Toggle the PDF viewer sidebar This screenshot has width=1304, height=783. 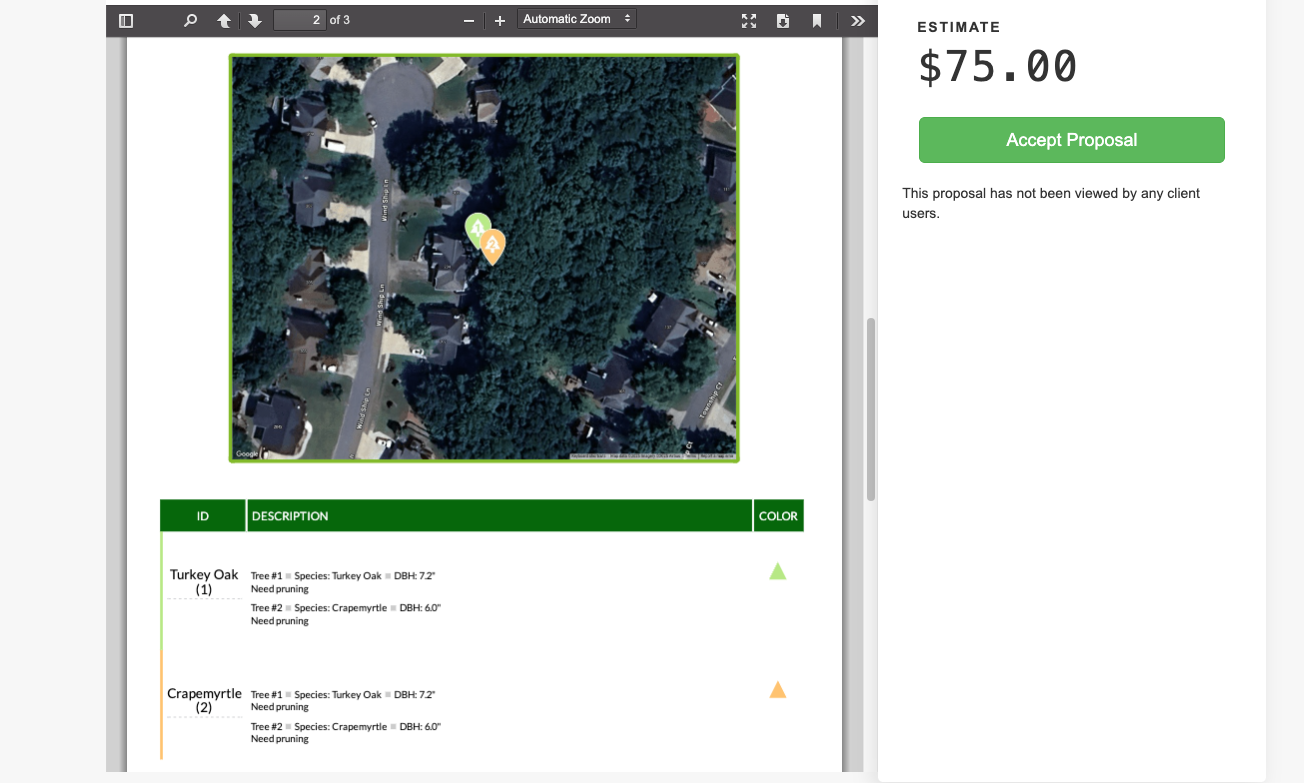(x=126, y=20)
